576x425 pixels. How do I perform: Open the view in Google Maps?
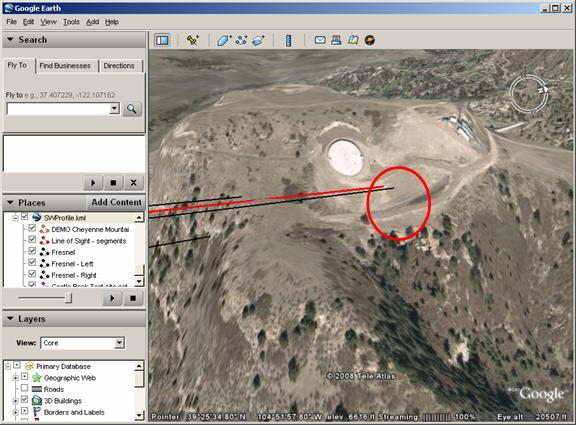click(x=353, y=40)
